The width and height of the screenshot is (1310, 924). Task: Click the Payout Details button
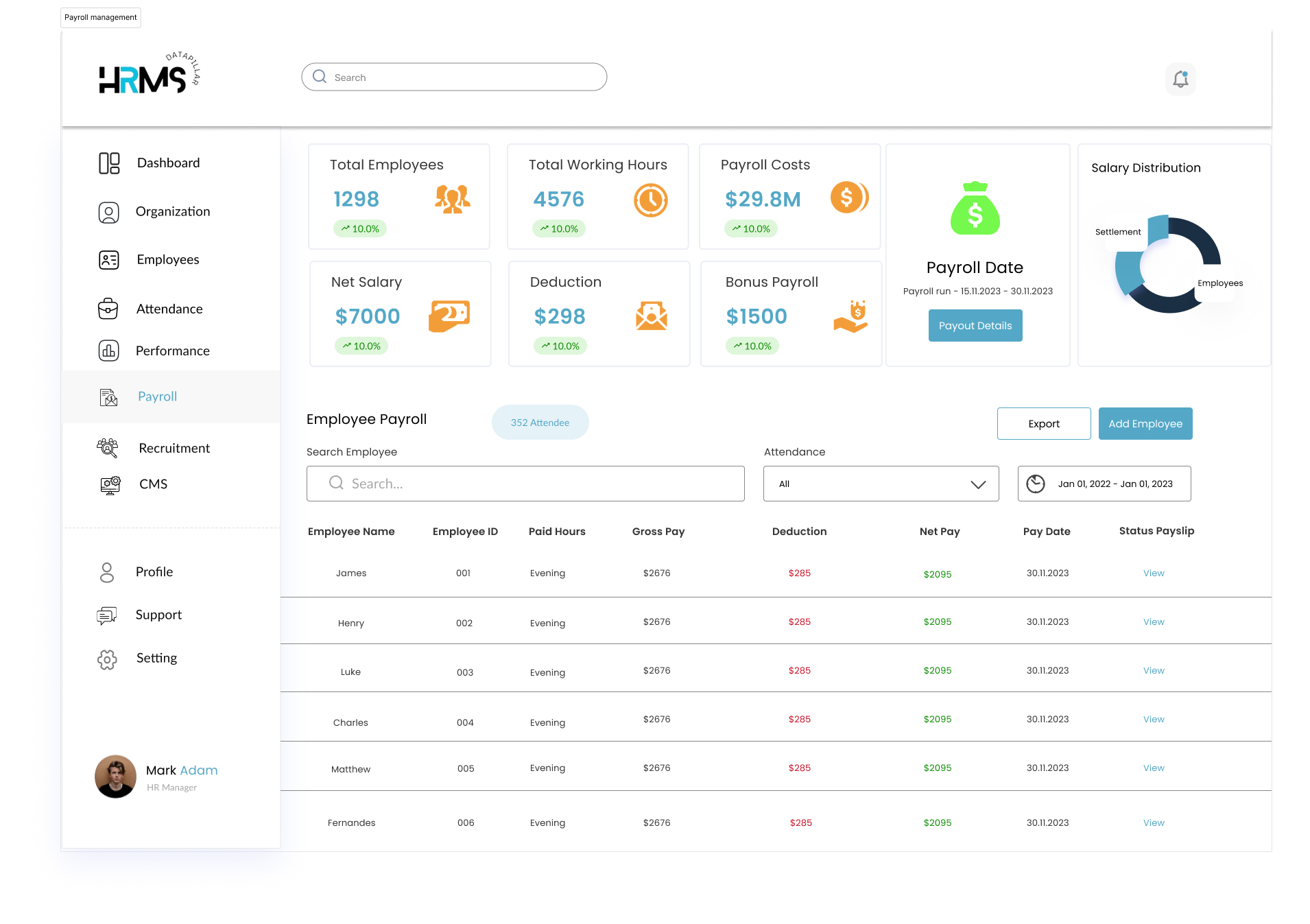coord(975,326)
